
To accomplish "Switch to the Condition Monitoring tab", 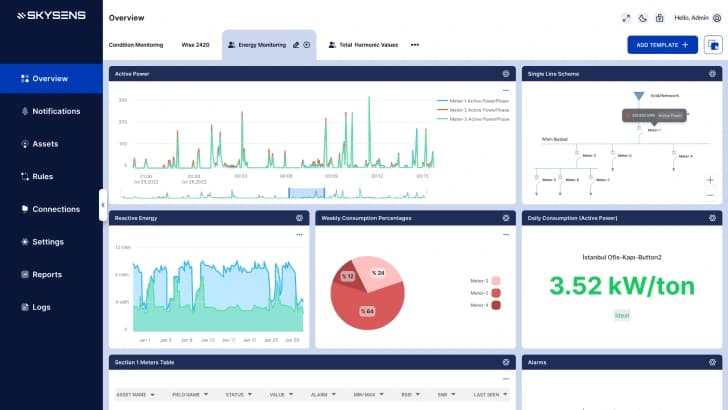I will (136, 45).
